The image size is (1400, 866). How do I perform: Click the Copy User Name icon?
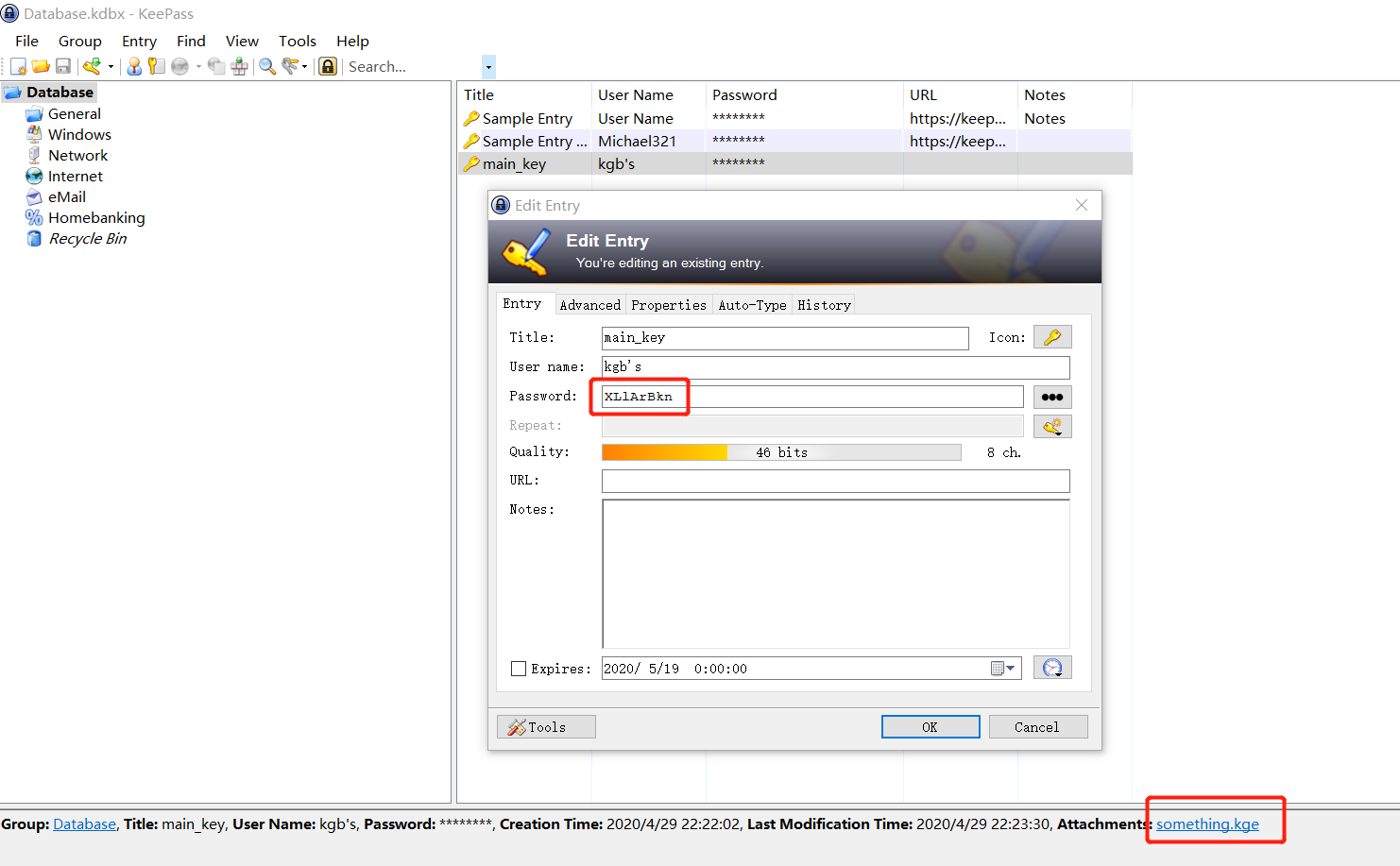coord(134,66)
